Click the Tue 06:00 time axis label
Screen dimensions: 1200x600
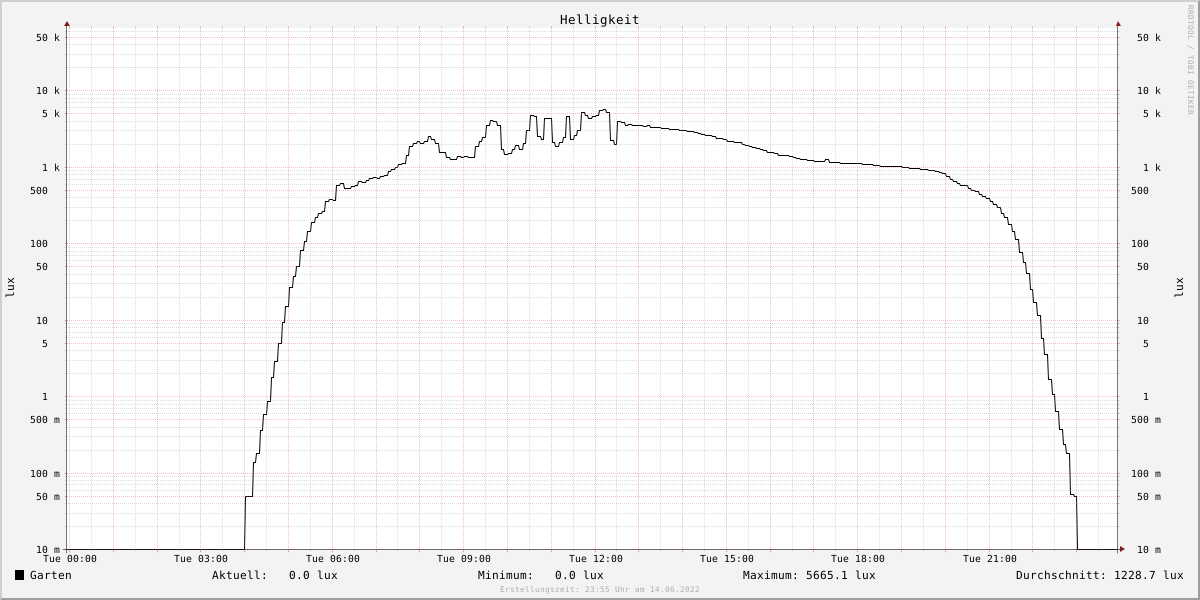[333, 559]
